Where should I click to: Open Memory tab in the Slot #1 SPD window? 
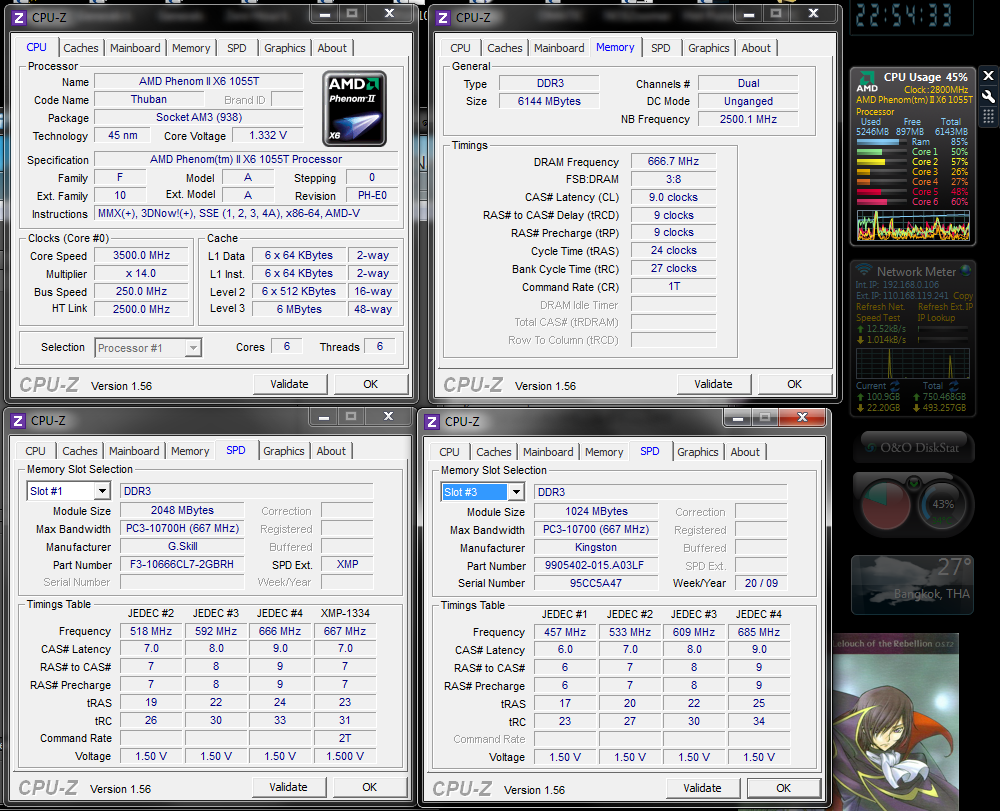[190, 451]
